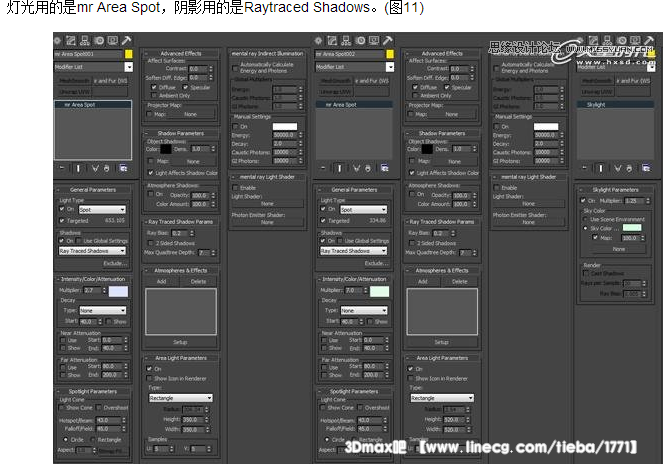Toggle Diffuse checkbox in Area Spot001 Advanced Effects
The height and width of the screenshot is (464, 666).
(x=154, y=87)
